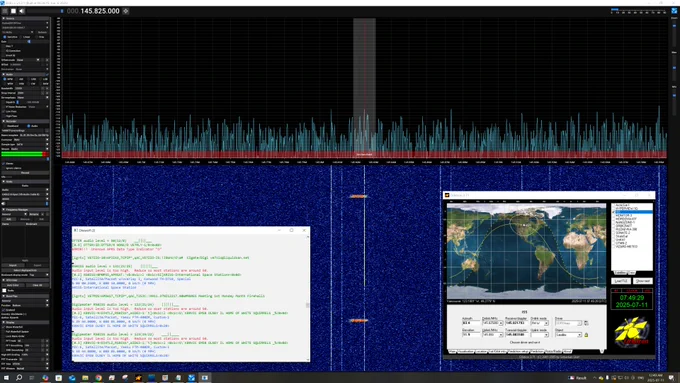This screenshot has height=383, width=680.
Task: Click Show next button in Orbitron
Action: click(x=642, y=281)
